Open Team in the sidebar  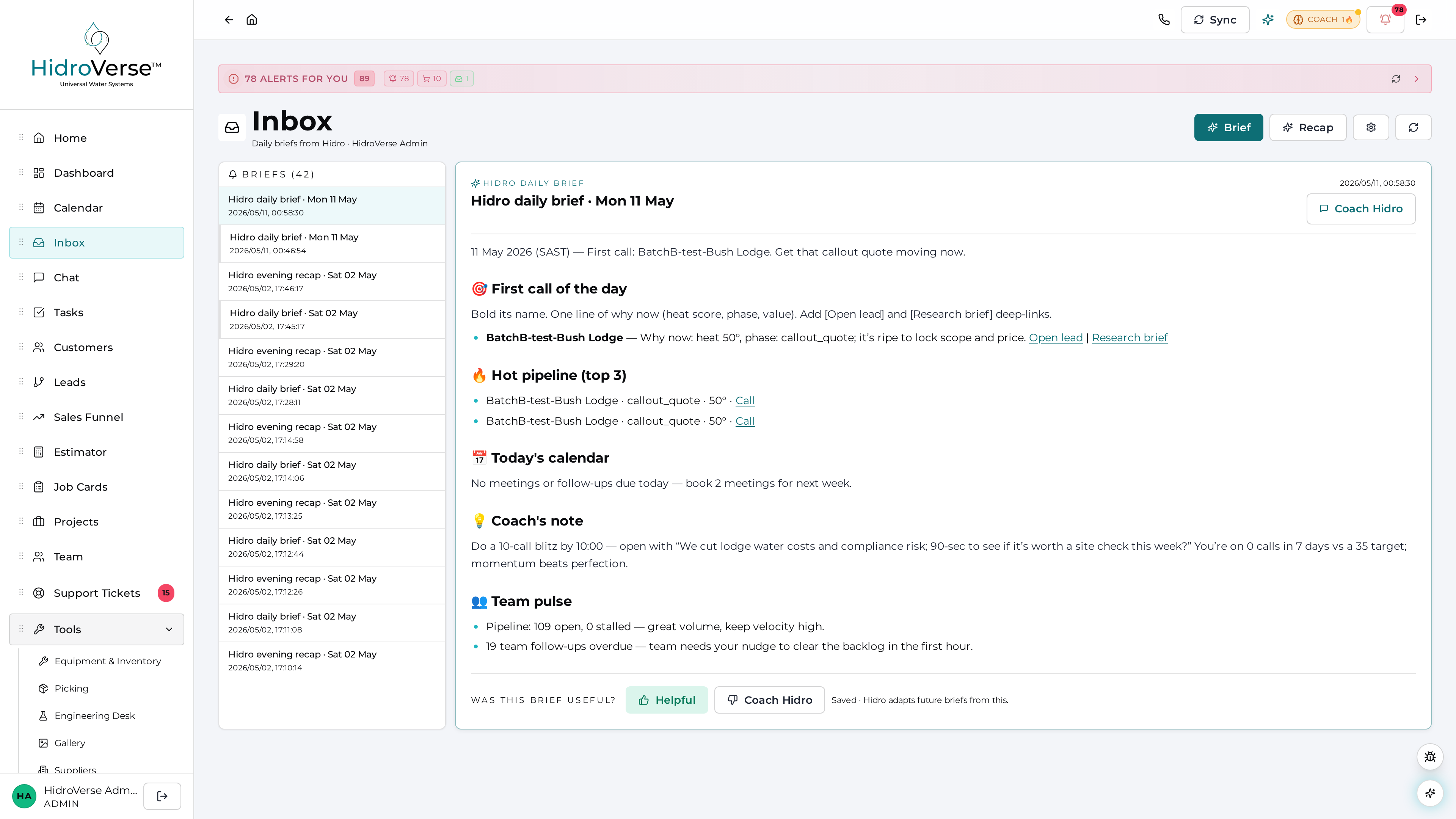click(x=97, y=556)
